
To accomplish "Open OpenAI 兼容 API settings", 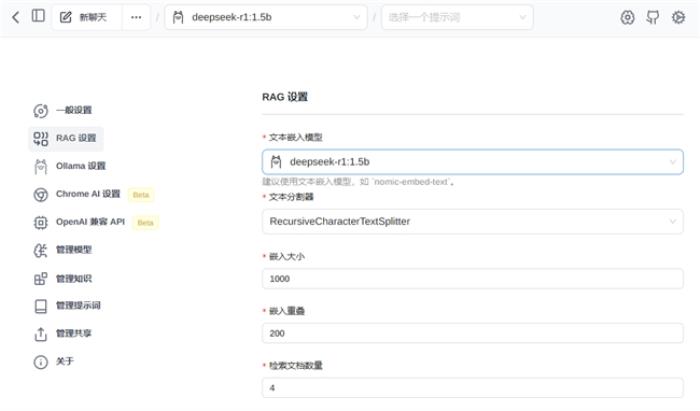I will (x=90, y=222).
